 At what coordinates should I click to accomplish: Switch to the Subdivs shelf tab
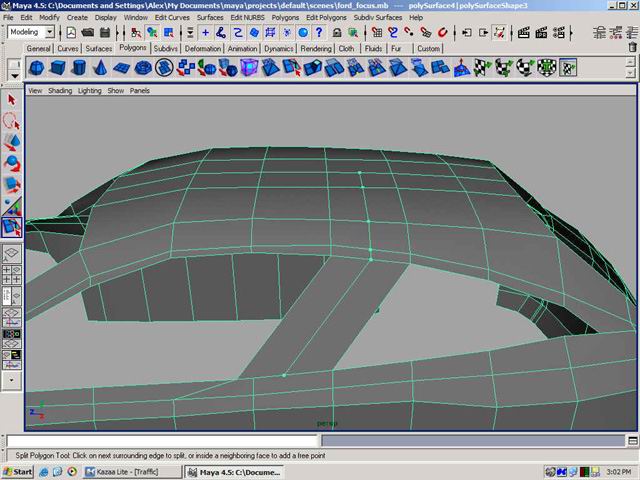coord(165,48)
